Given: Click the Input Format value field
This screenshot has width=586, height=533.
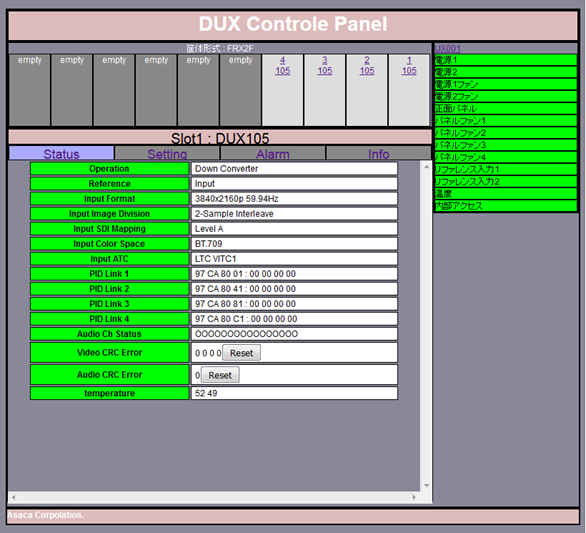Looking at the screenshot, I should tap(294, 198).
